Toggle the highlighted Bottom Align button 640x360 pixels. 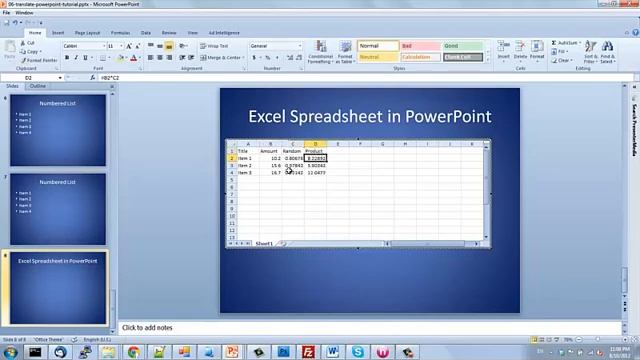click(x=169, y=46)
